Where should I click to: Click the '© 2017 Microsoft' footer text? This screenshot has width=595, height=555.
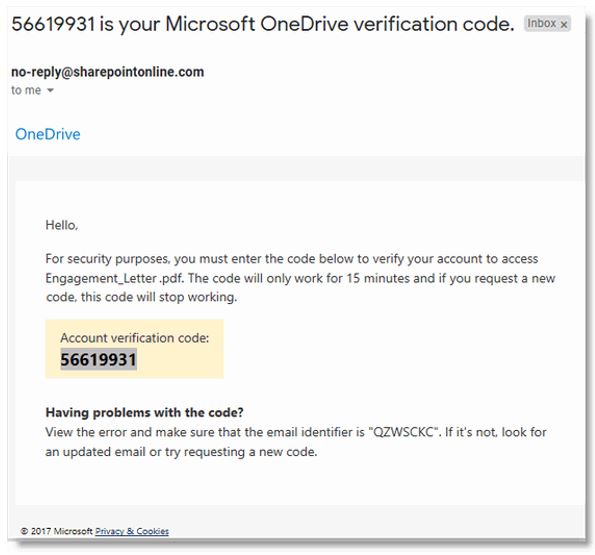click(x=57, y=531)
